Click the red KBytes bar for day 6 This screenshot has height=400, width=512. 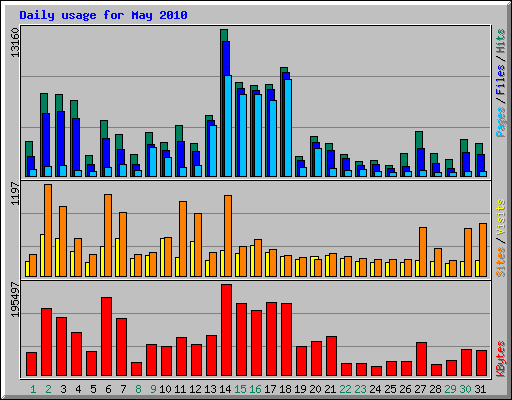pos(106,337)
